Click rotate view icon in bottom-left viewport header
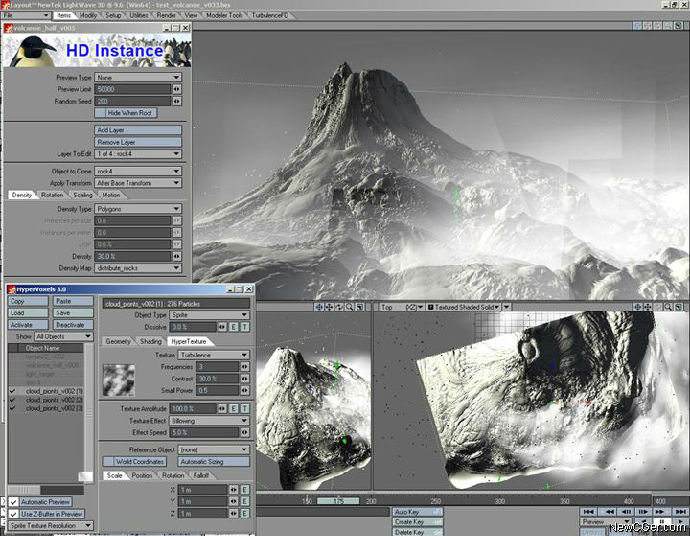This screenshot has height=536, width=690. (x=339, y=307)
